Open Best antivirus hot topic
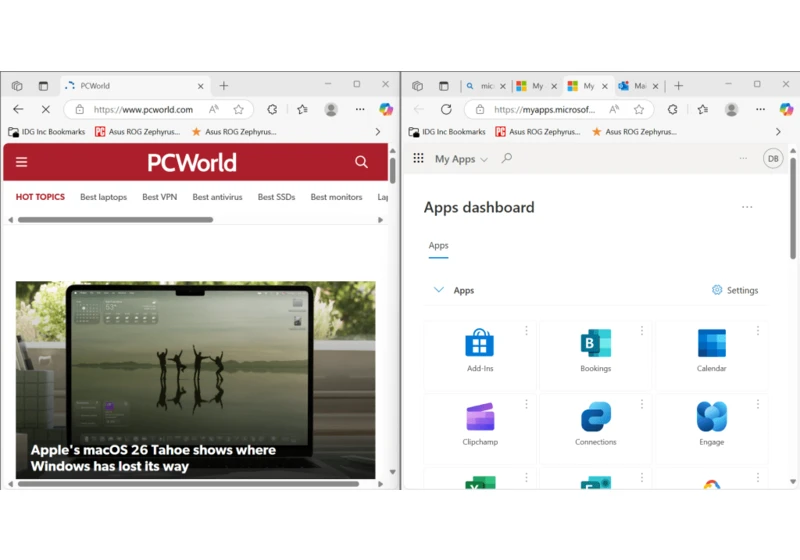Viewport: 800px width, 560px height. pyautogui.click(x=217, y=197)
